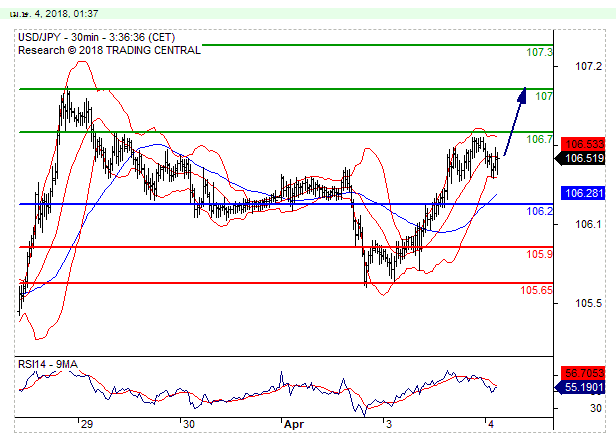
Task: Select the red 56.7053 RSI value tag
Action: coord(583,373)
